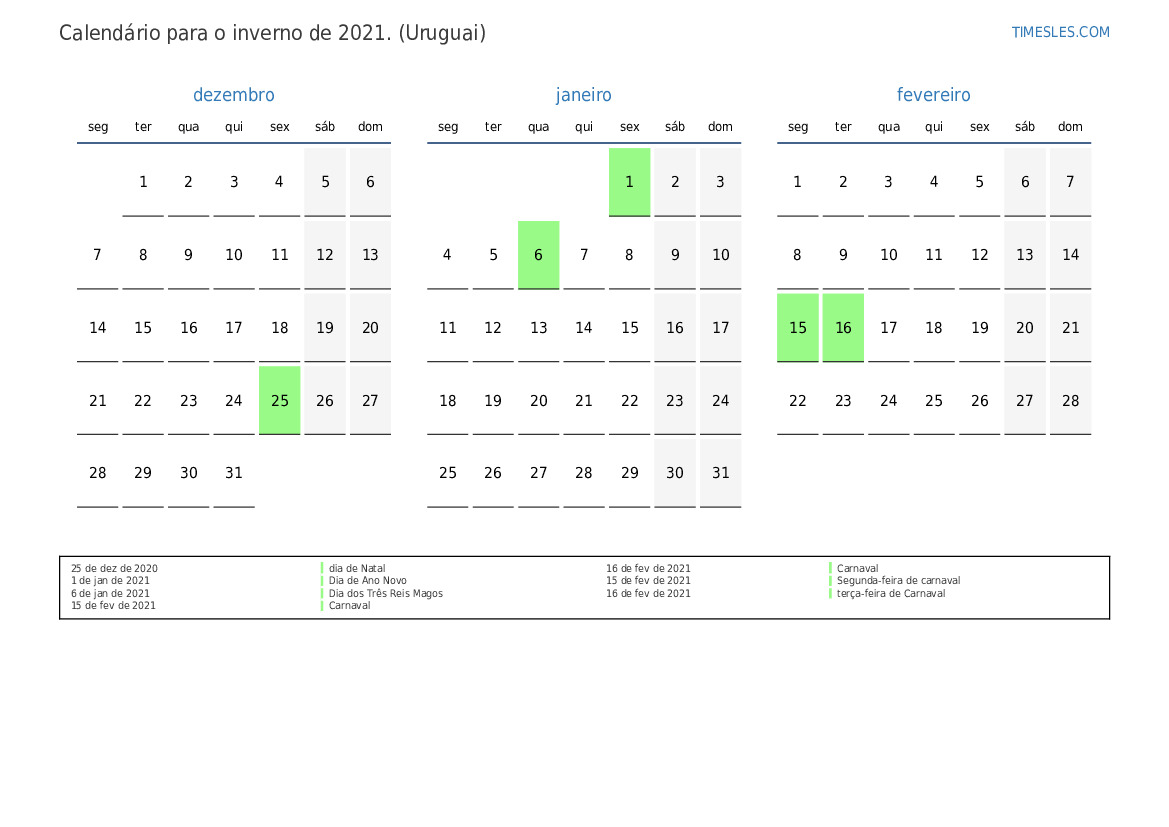Open the TIMESLES.COM link
1169x827 pixels.
(x=1060, y=32)
